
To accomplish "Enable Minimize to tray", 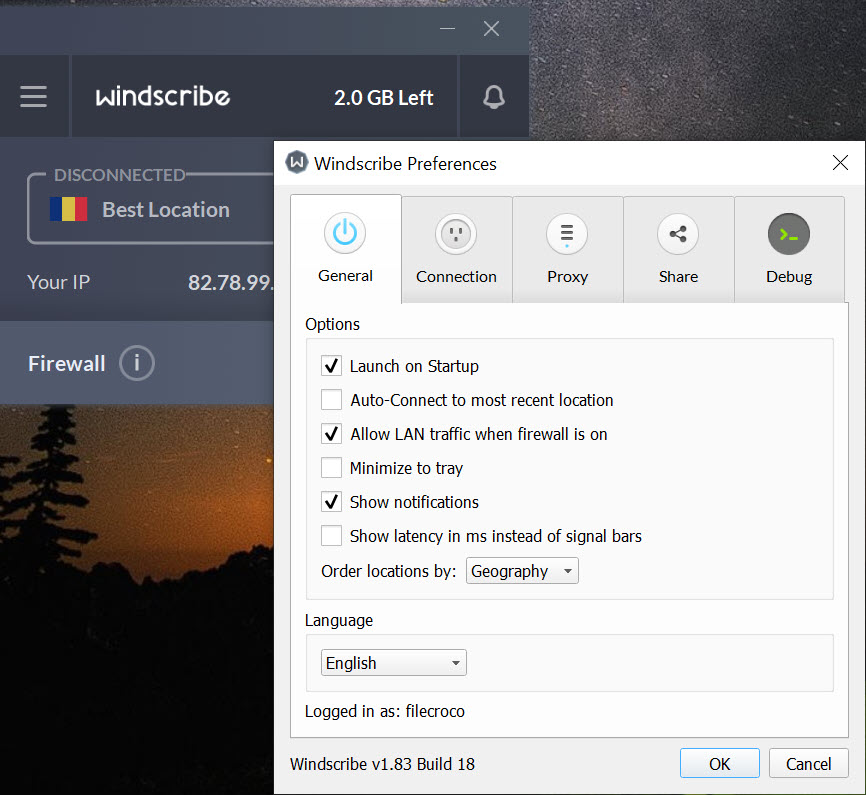I will [331, 468].
